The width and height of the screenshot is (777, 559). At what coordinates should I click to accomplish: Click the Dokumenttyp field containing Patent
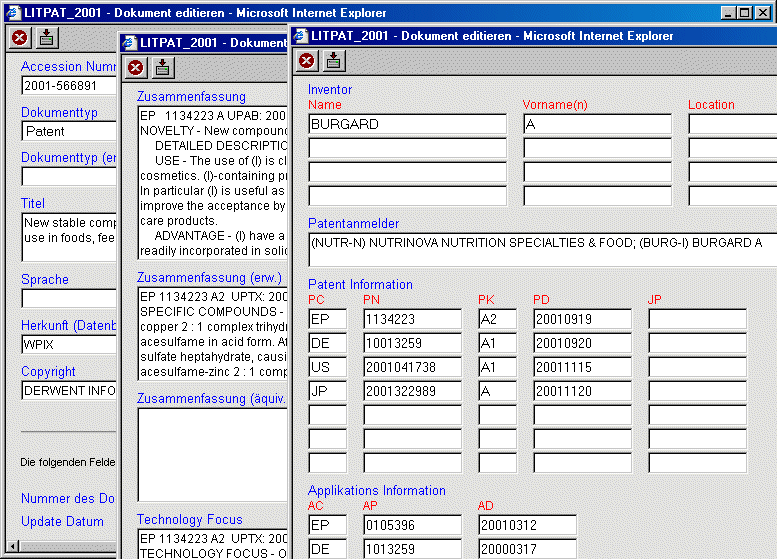tap(68, 131)
